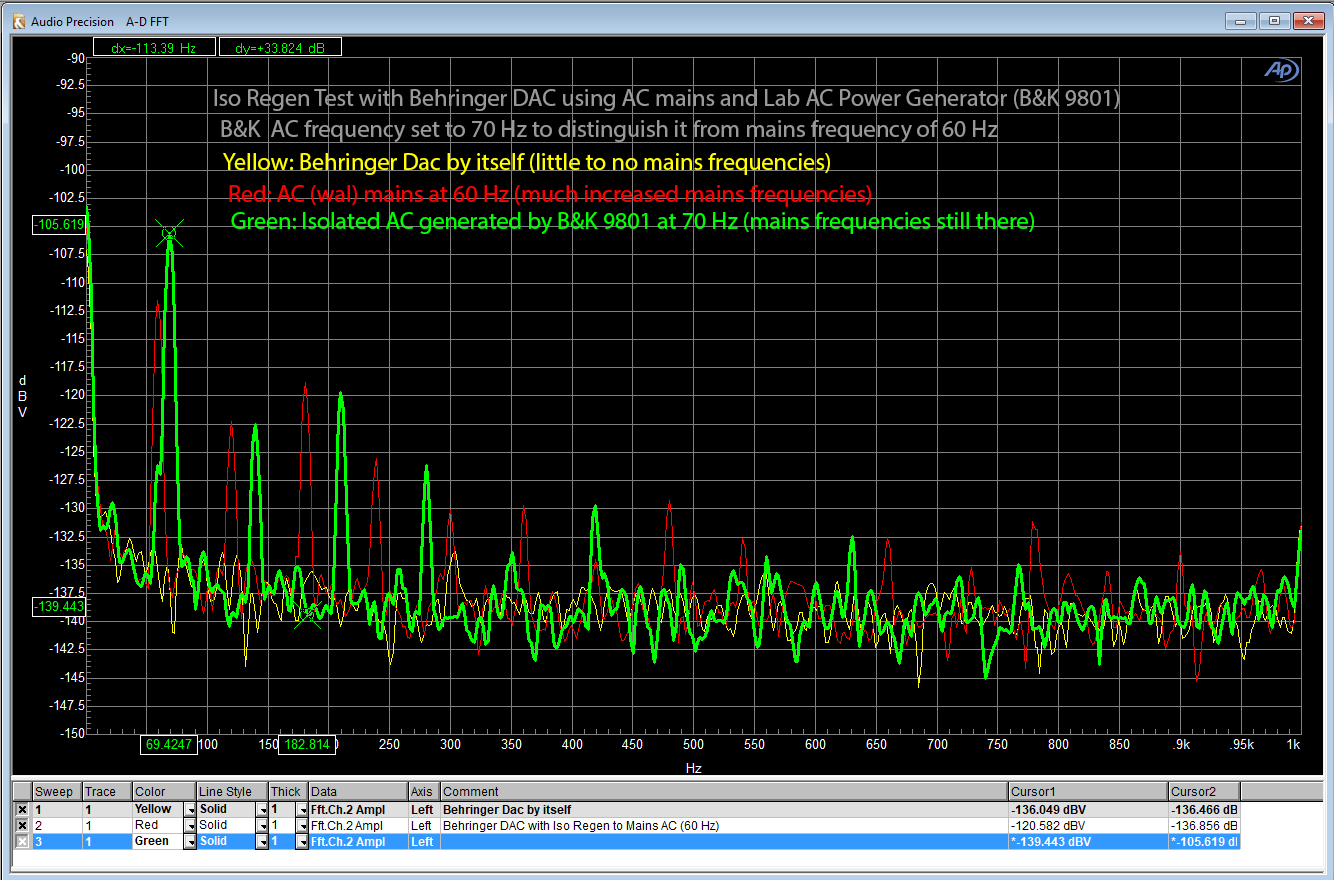The height and width of the screenshot is (880, 1334).
Task: Click the Data column header
Action: [358, 792]
